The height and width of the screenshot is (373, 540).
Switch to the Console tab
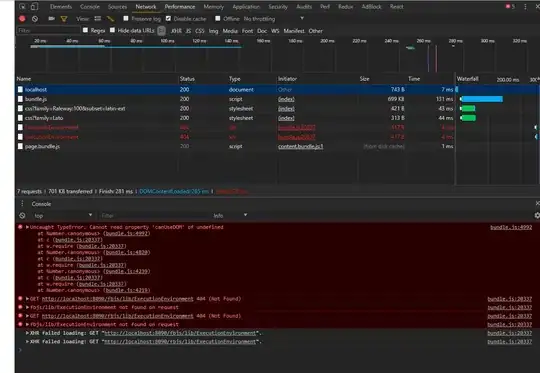(x=90, y=7)
